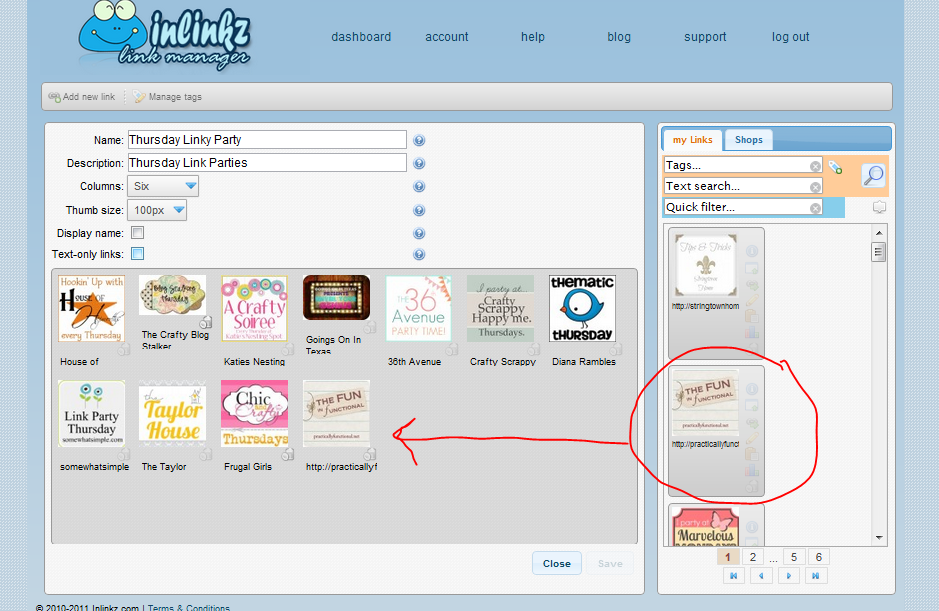This screenshot has width=939, height=611.
Task: Select the 36th Avenue Party Time thumbnail
Action: [x=419, y=308]
